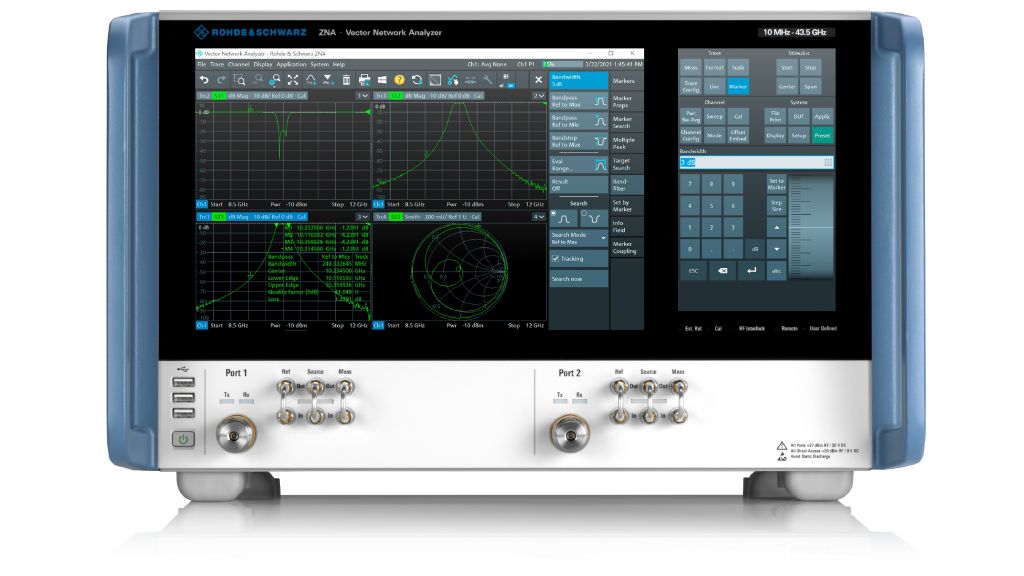The image size is (1024, 576).
Task: Open diagram 4 dropdown selector
Action: (x=539, y=217)
